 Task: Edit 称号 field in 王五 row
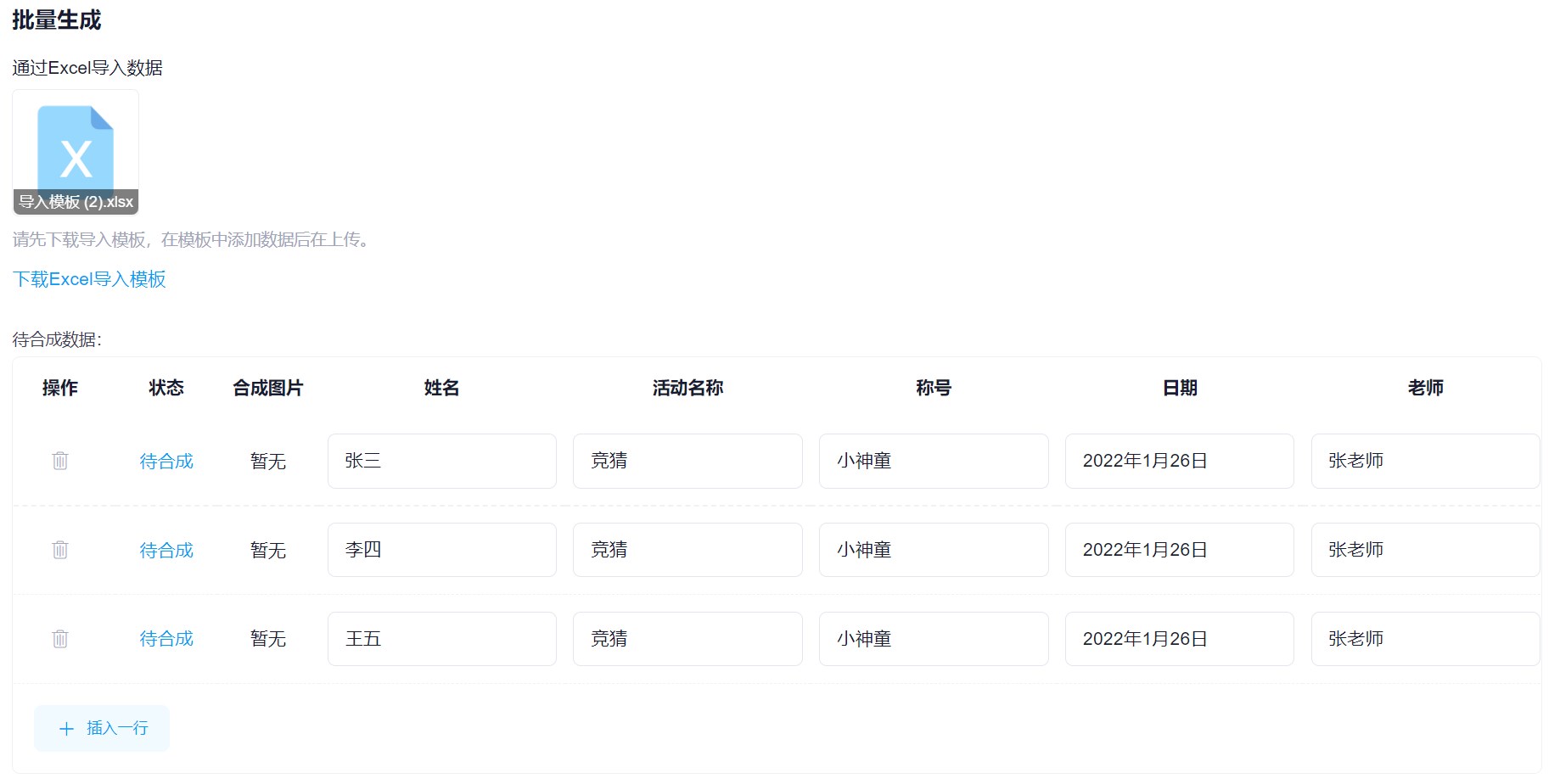[x=934, y=639]
